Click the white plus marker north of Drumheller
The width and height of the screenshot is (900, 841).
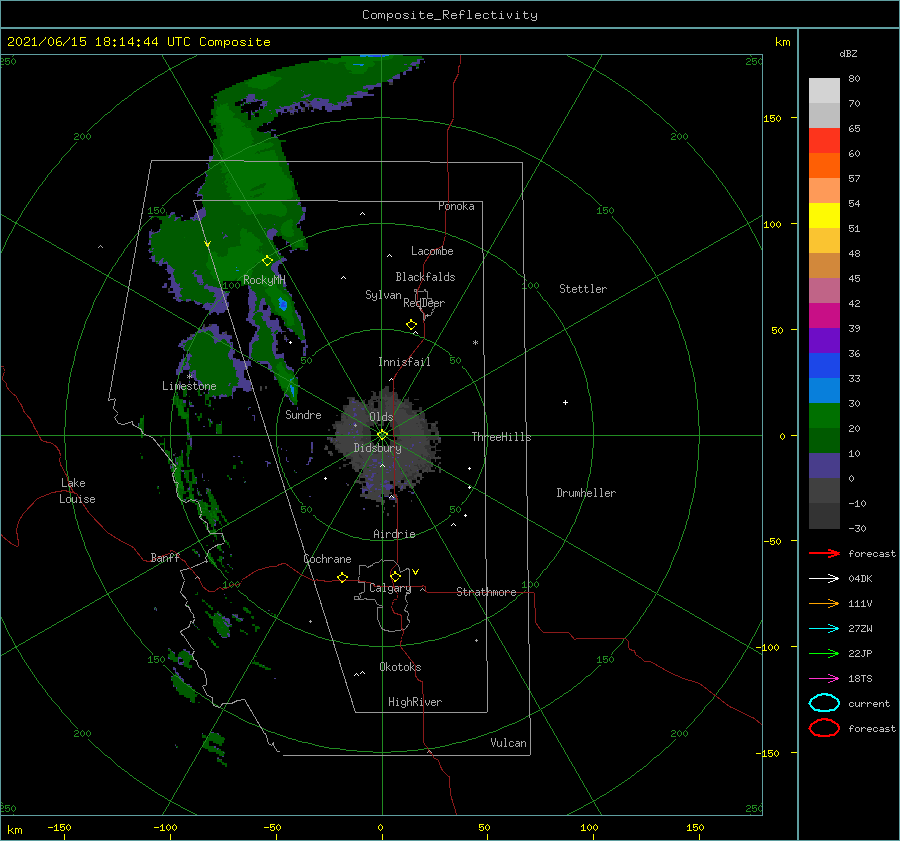pyautogui.click(x=565, y=402)
